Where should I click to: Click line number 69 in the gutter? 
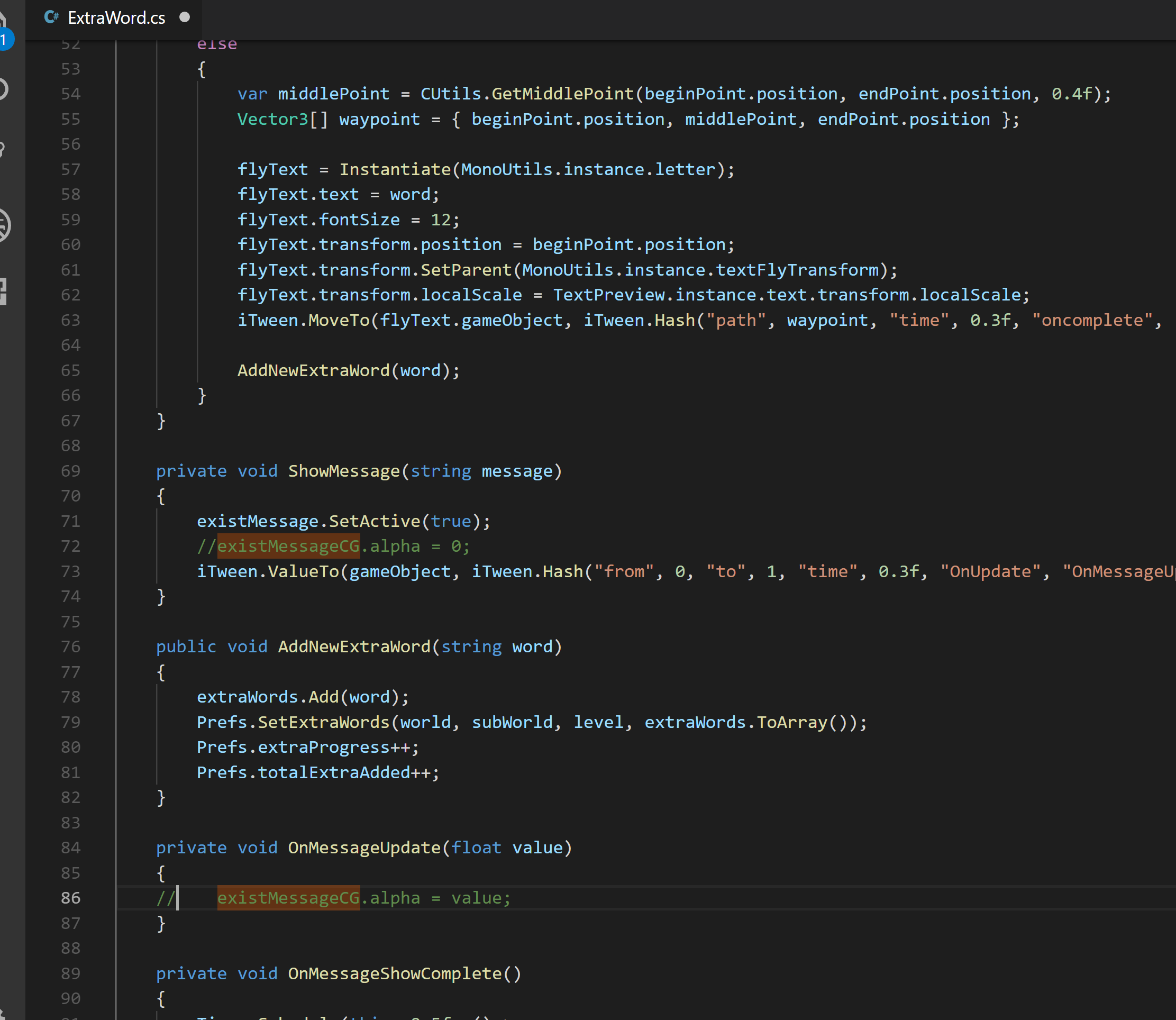point(70,471)
